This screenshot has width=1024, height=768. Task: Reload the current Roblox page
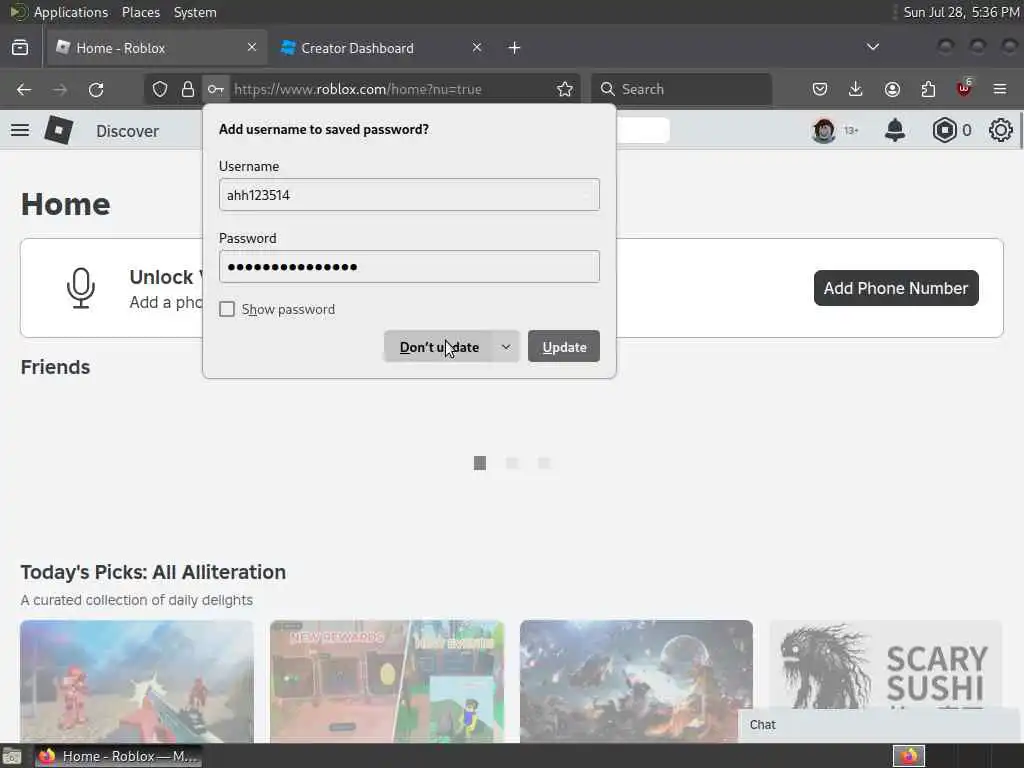tap(96, 89)
